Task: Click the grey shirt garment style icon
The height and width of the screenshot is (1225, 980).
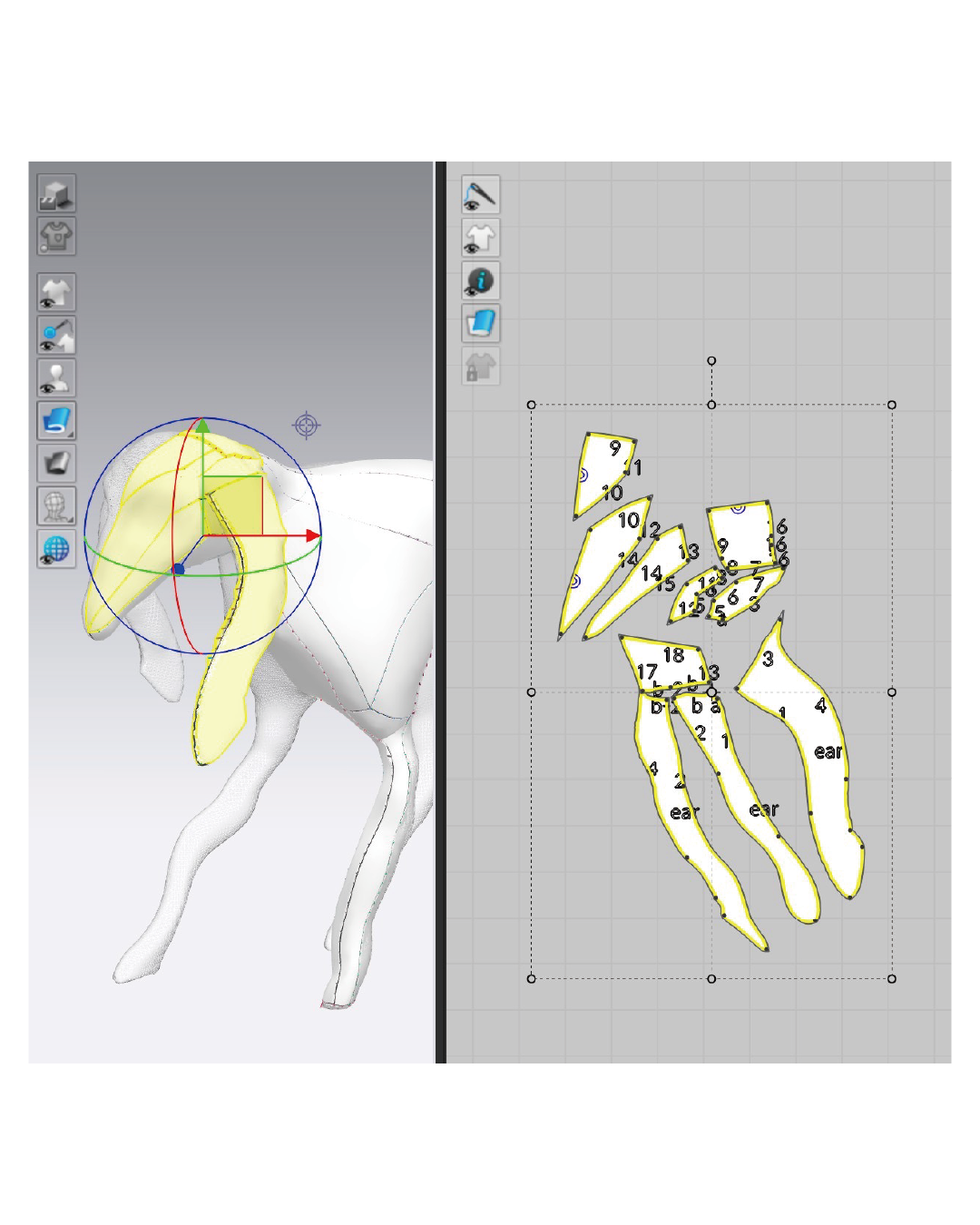Action: [x=56, y=236]
